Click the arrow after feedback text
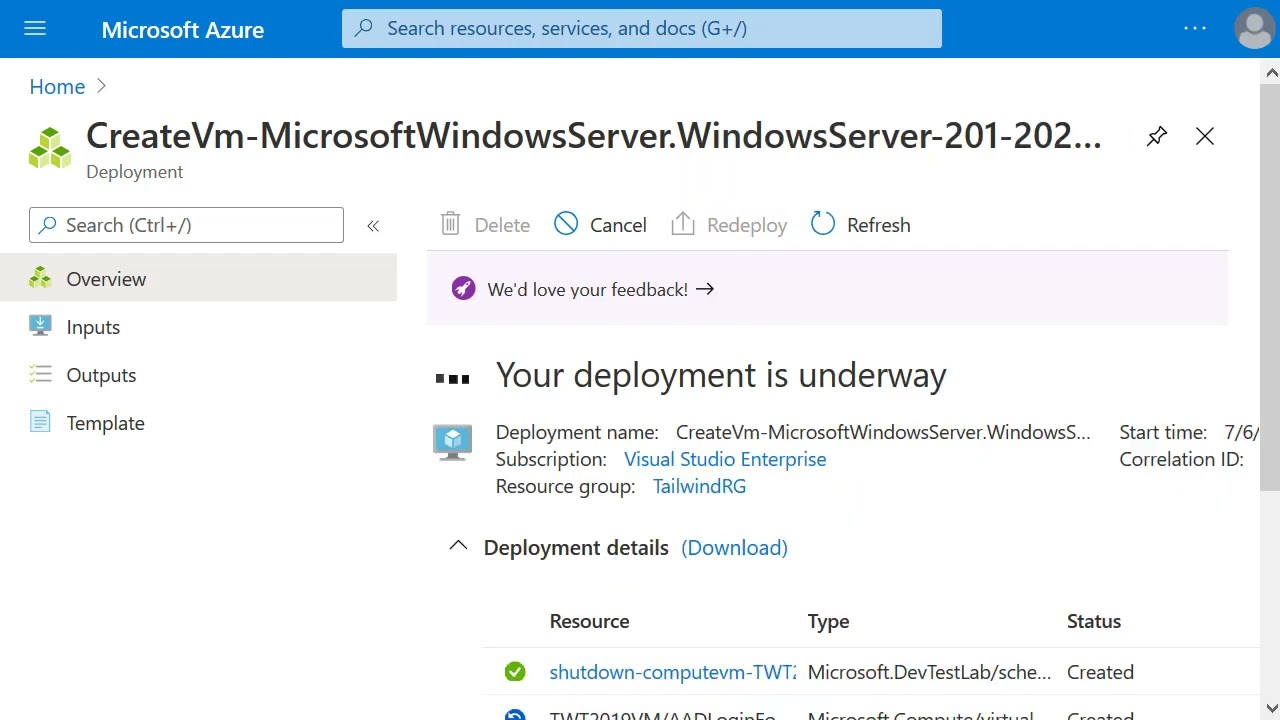The height and width of the screenshot is (720, 1280). click(x=705, y=288)
